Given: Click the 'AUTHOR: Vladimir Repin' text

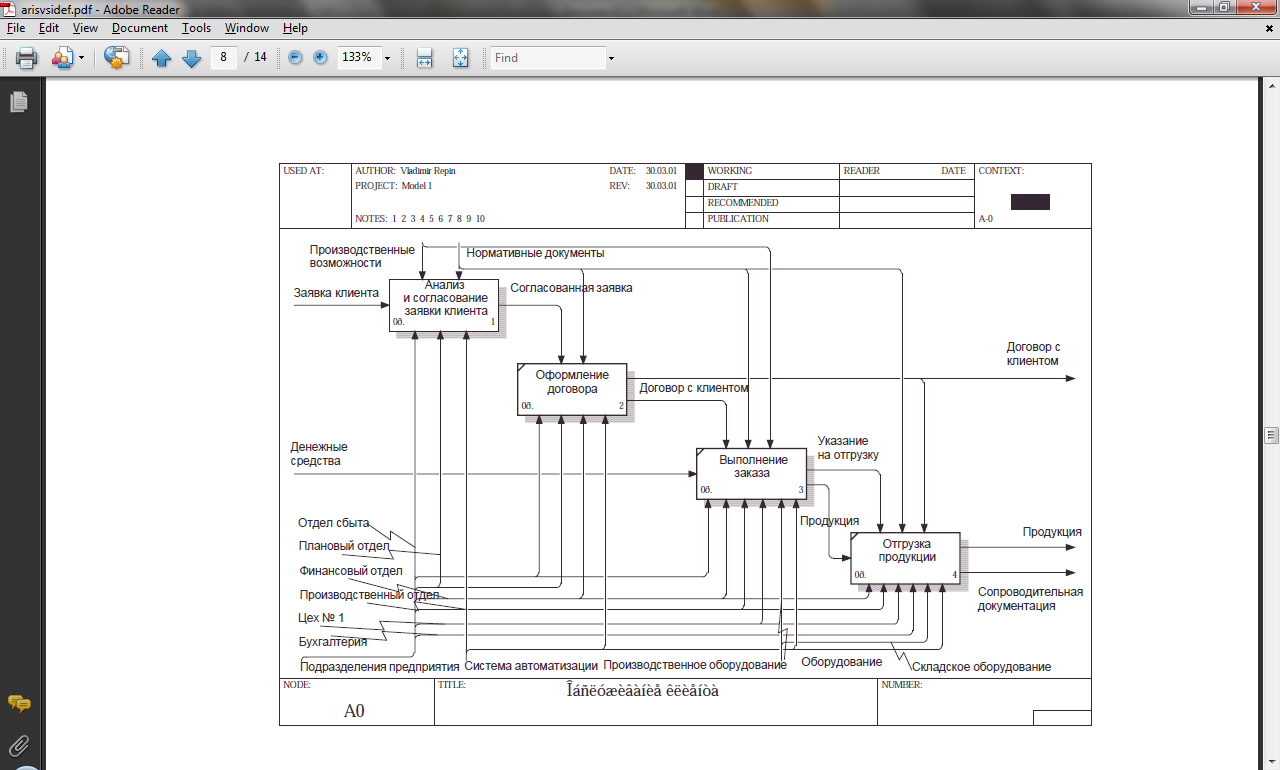Looking at the screenshot, I should [x=405, y=171].
